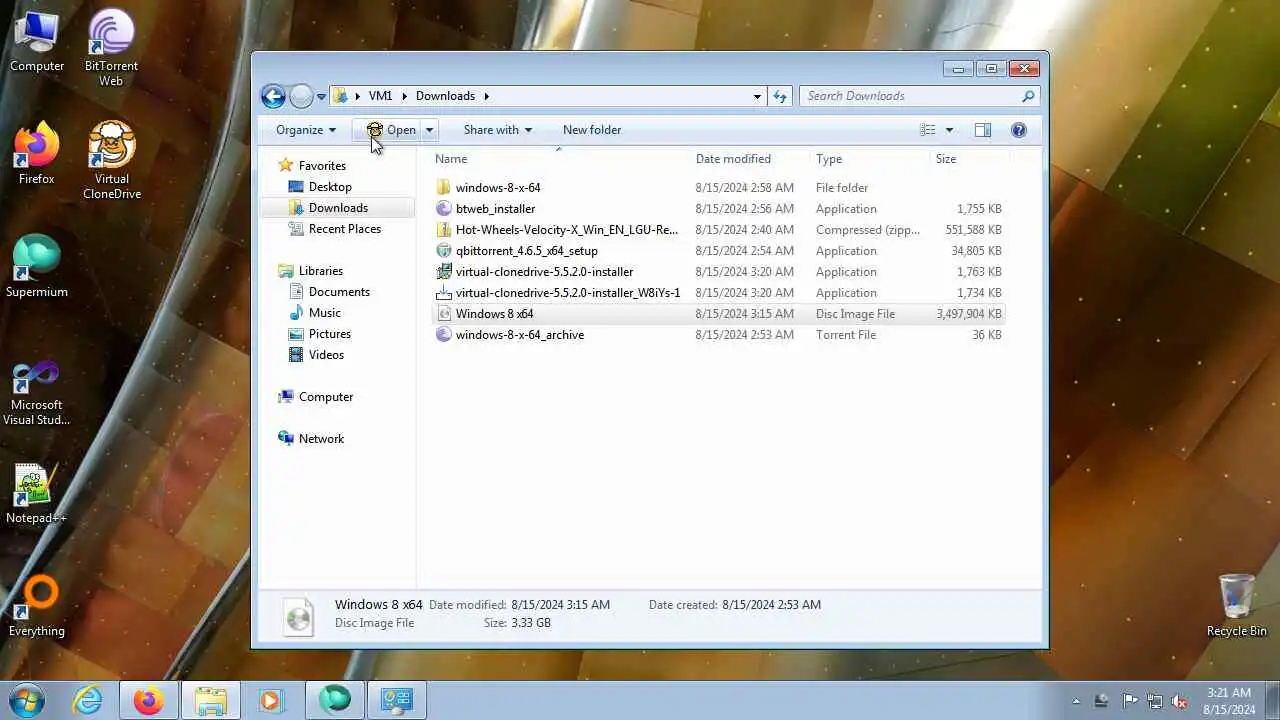
Task: Open Everything search desktop shortcut
Action: tap(37, 607)
